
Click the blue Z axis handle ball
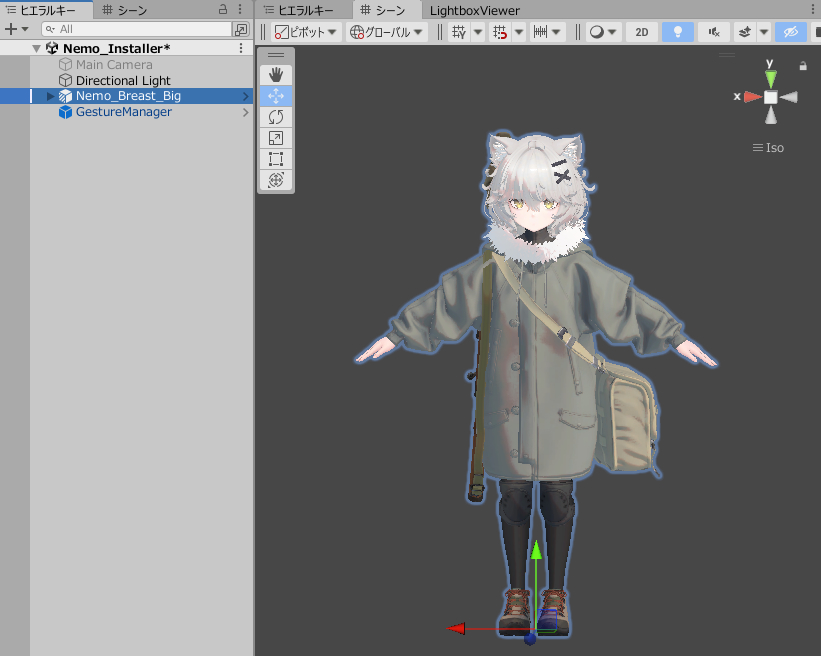click(530, 639)
